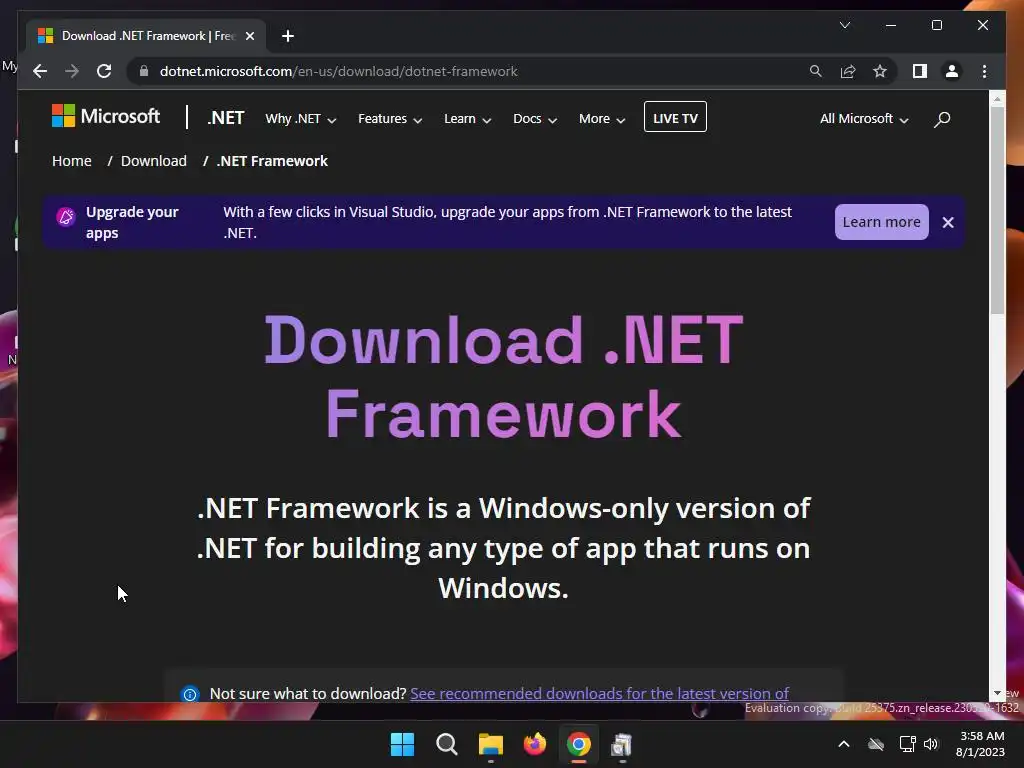
Task: Click the scrollbar down arrow
Action: (x=997, y=694)
